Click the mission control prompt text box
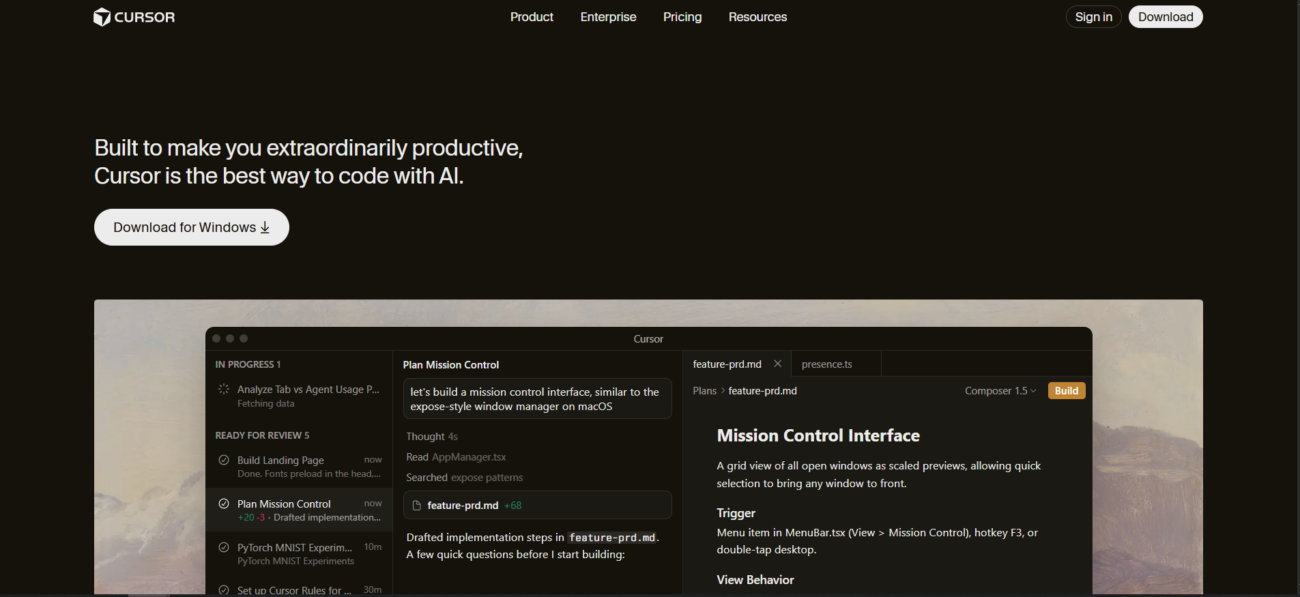 click(x=537, y=399)
